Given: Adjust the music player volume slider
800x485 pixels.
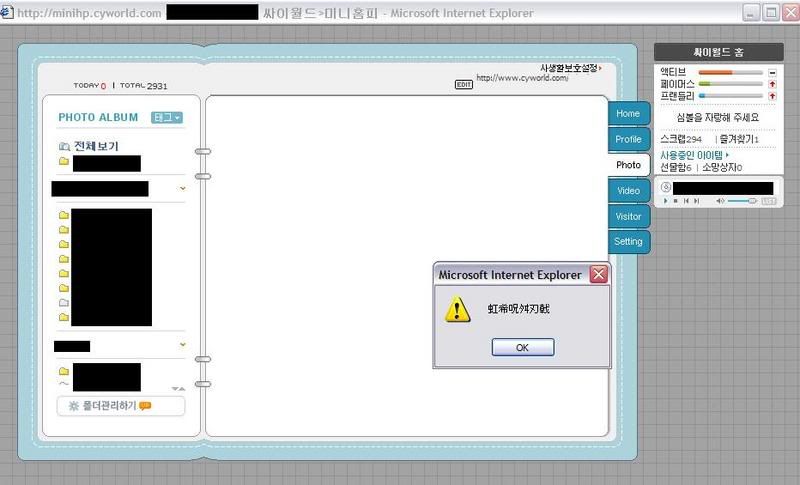Looking at the screenshot, I should click(x=742, y=201).
